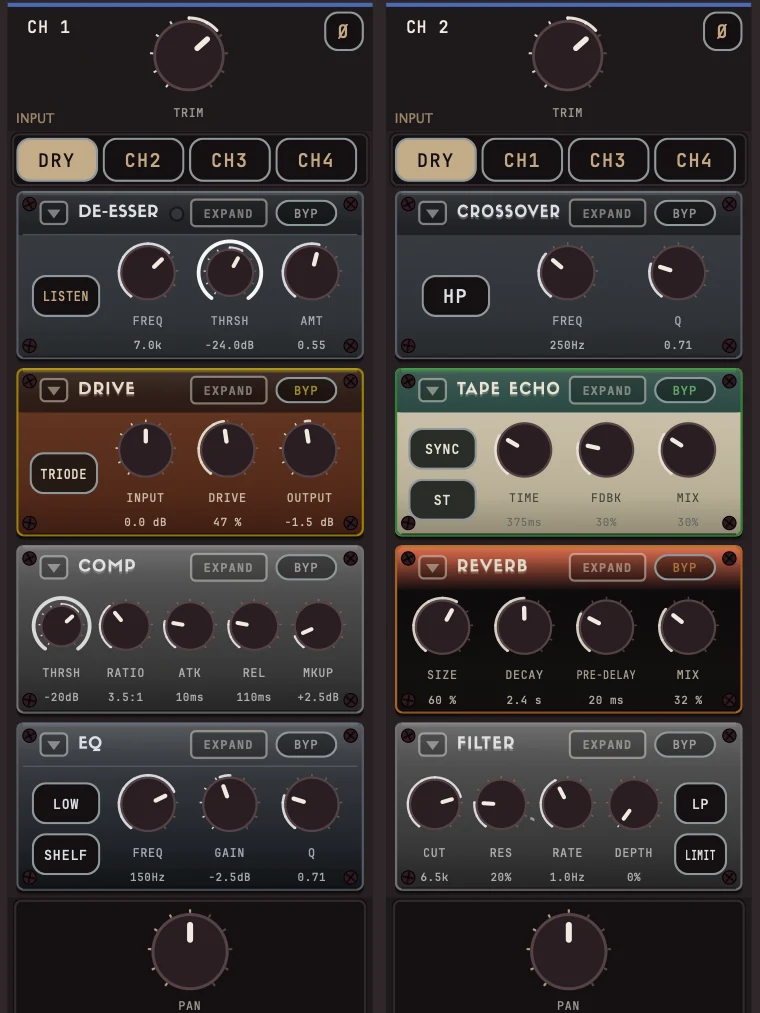
Task: Bypass the CROSSOVER module
Action: [x=684, y=213]
